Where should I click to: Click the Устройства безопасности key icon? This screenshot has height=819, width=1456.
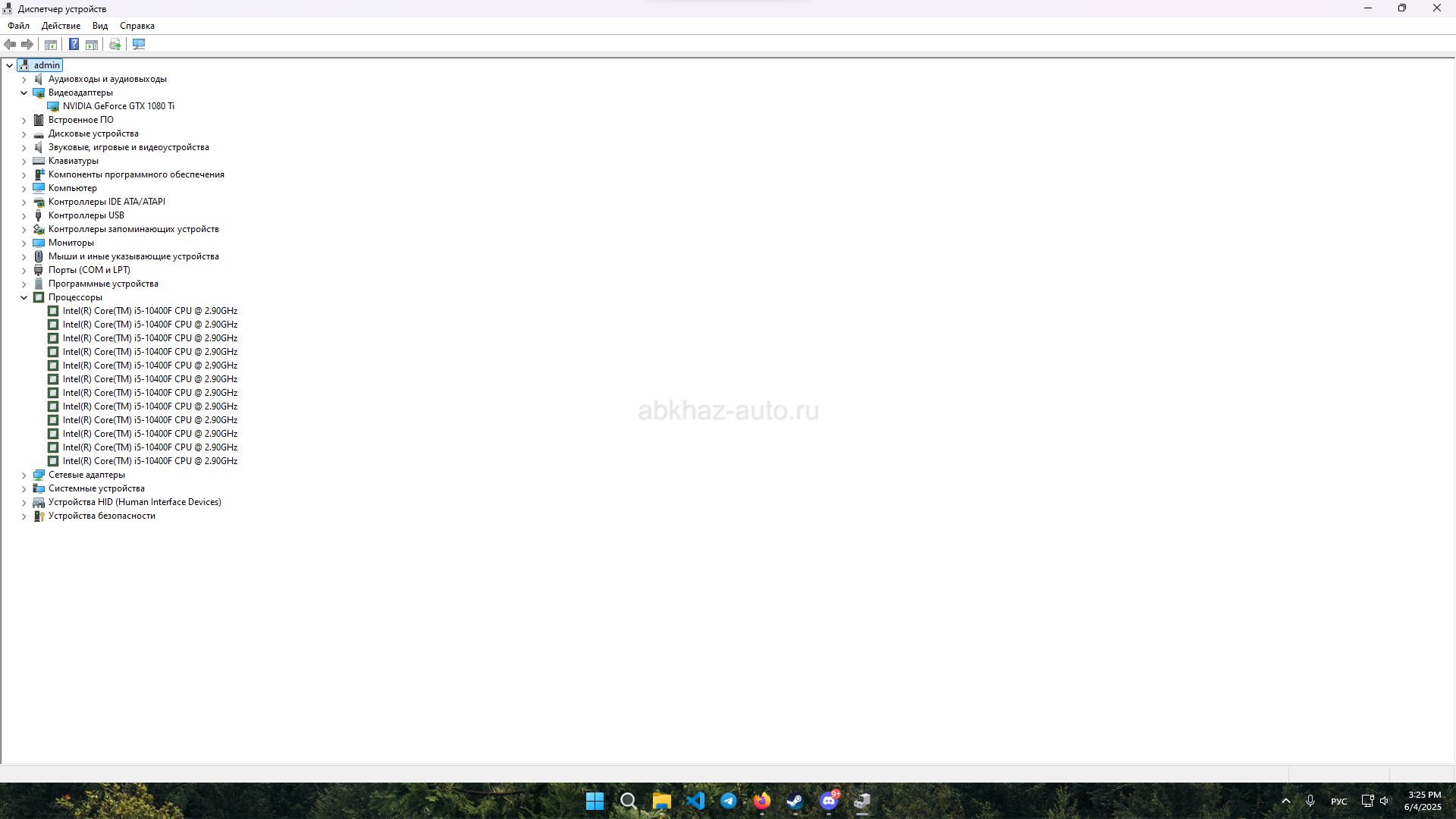click(39, 516)
